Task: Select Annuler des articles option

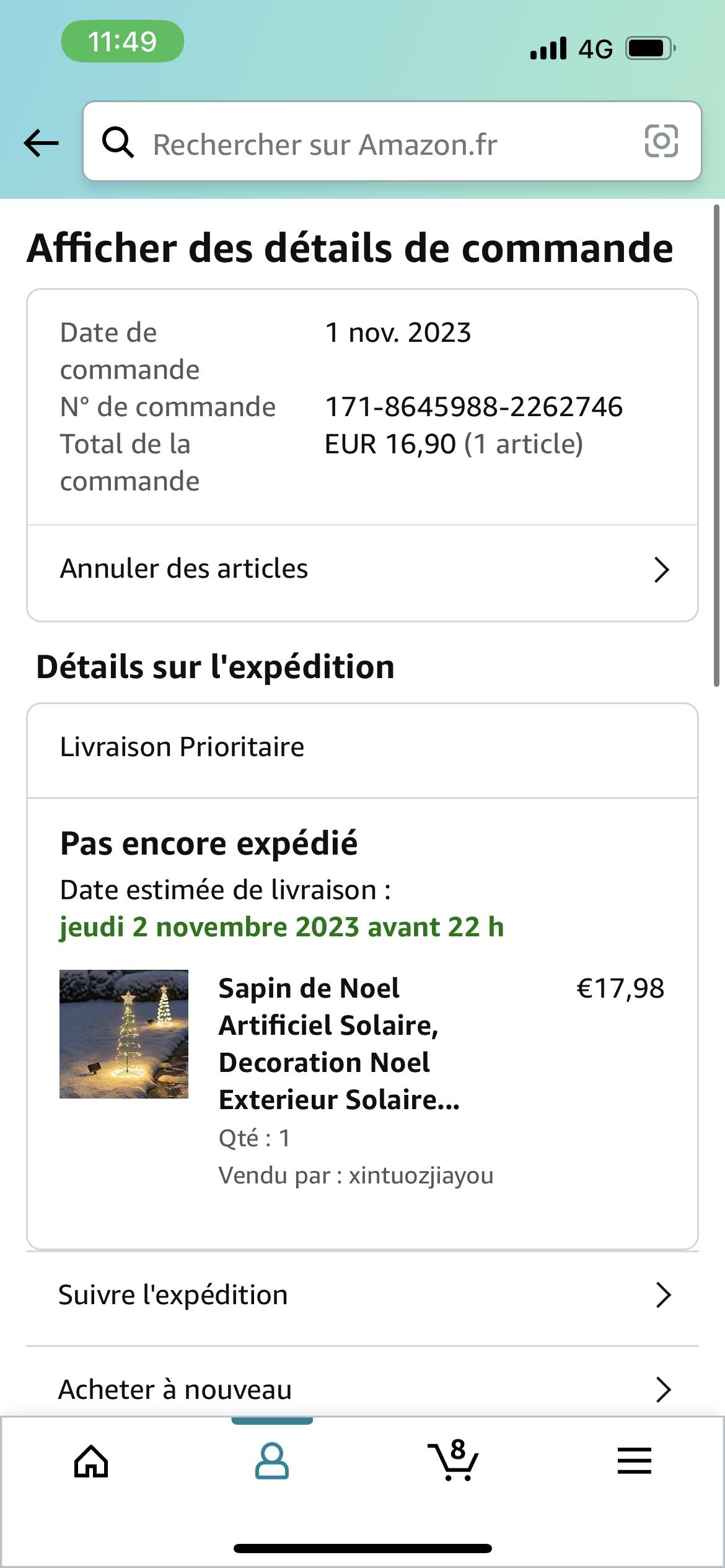Action: [184, 569]
